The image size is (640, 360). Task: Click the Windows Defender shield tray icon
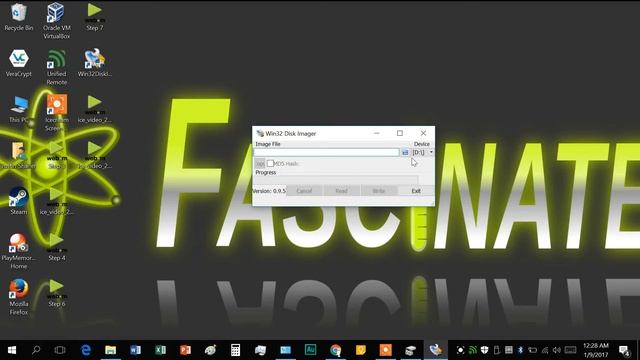(484, 350)
